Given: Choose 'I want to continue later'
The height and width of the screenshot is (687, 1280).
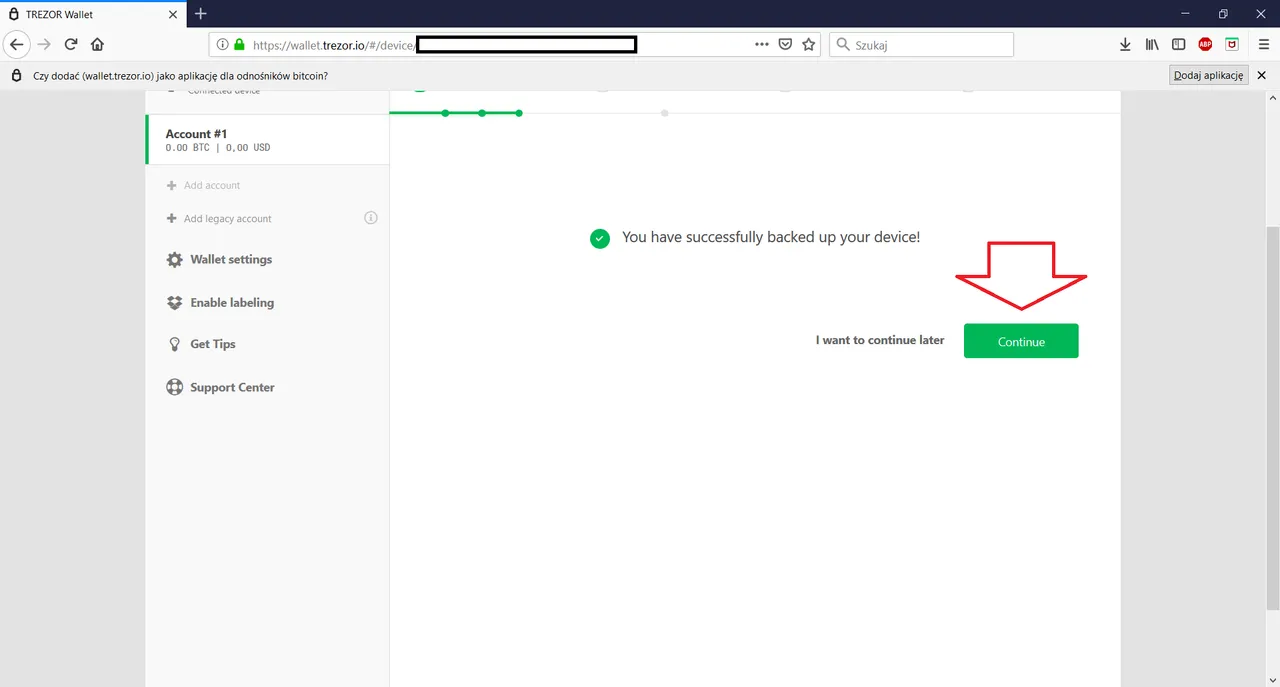Looking at the screenshot, I should point(880,340).
